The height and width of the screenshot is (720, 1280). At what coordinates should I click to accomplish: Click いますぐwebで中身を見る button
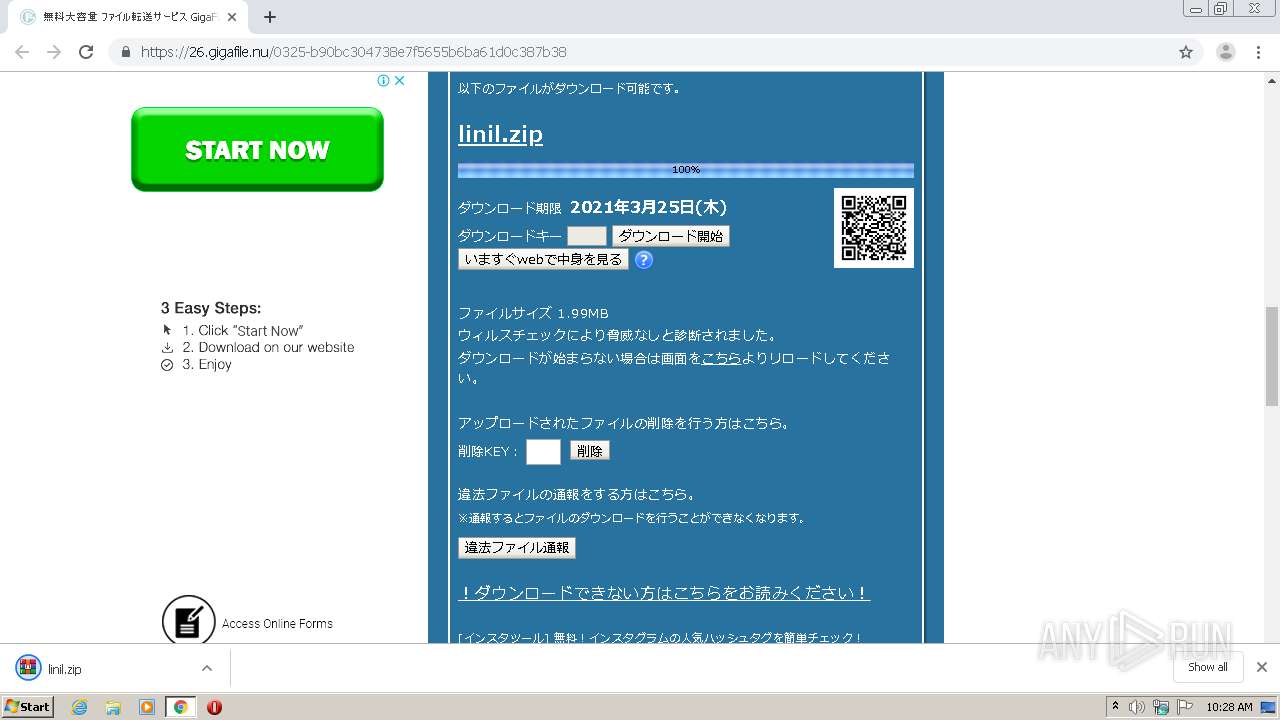[543, 260]
